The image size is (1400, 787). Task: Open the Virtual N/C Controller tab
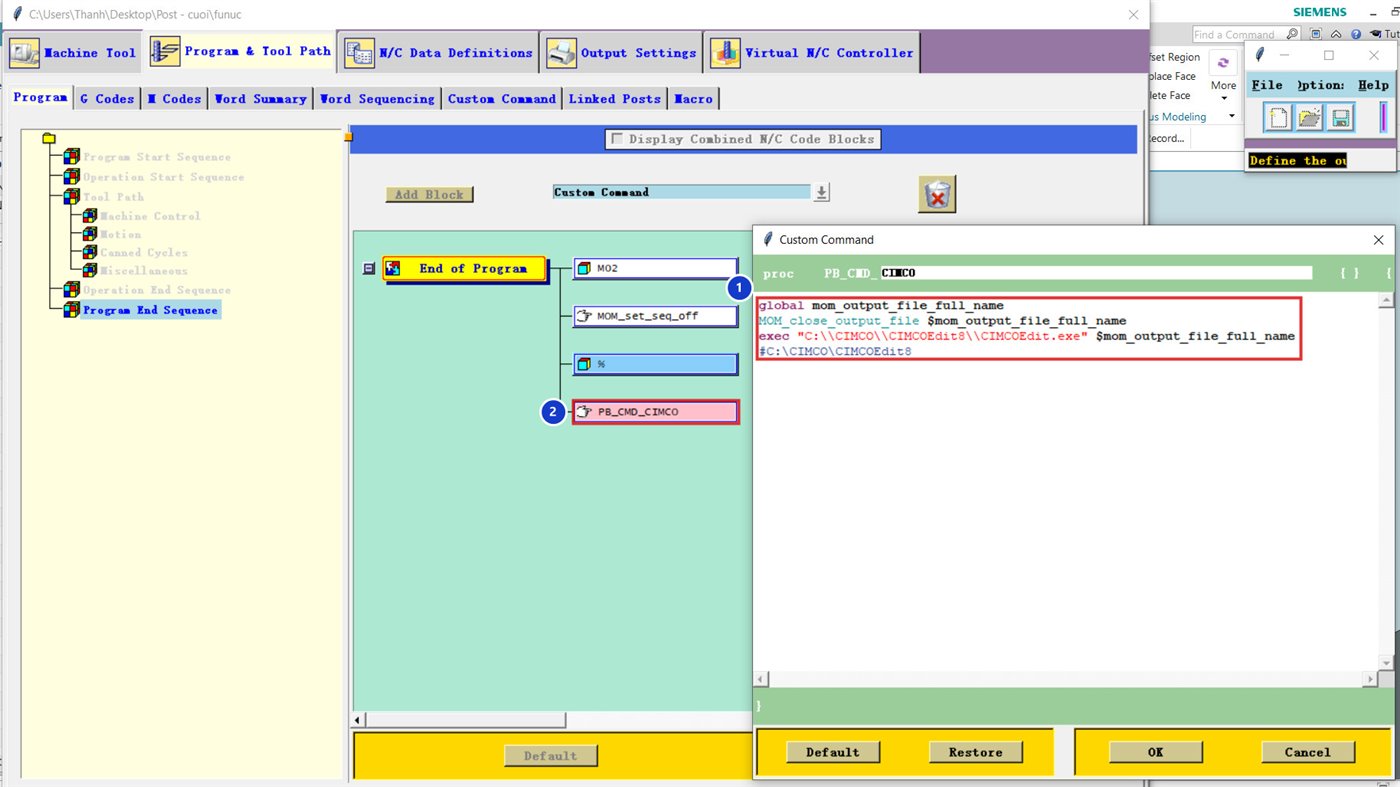(x=812, y=53)
